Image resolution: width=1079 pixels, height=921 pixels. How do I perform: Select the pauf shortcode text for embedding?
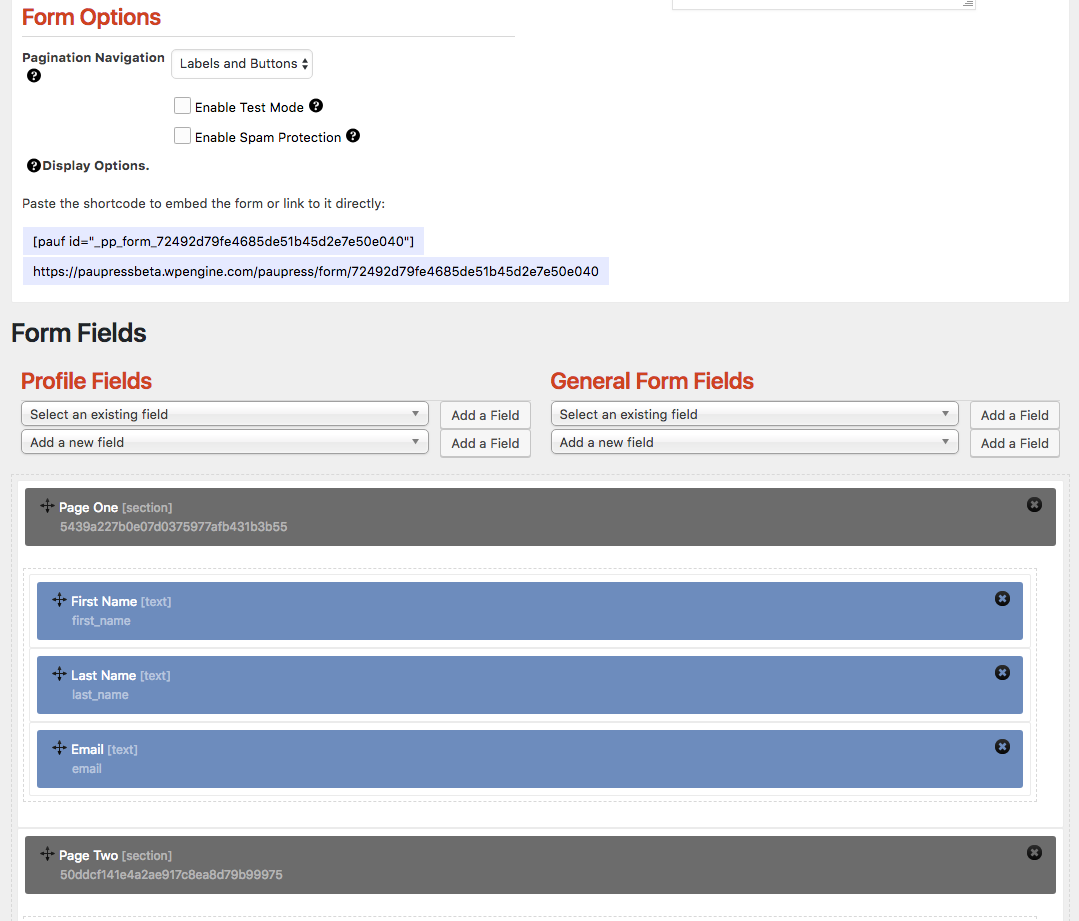click(222, 240)
